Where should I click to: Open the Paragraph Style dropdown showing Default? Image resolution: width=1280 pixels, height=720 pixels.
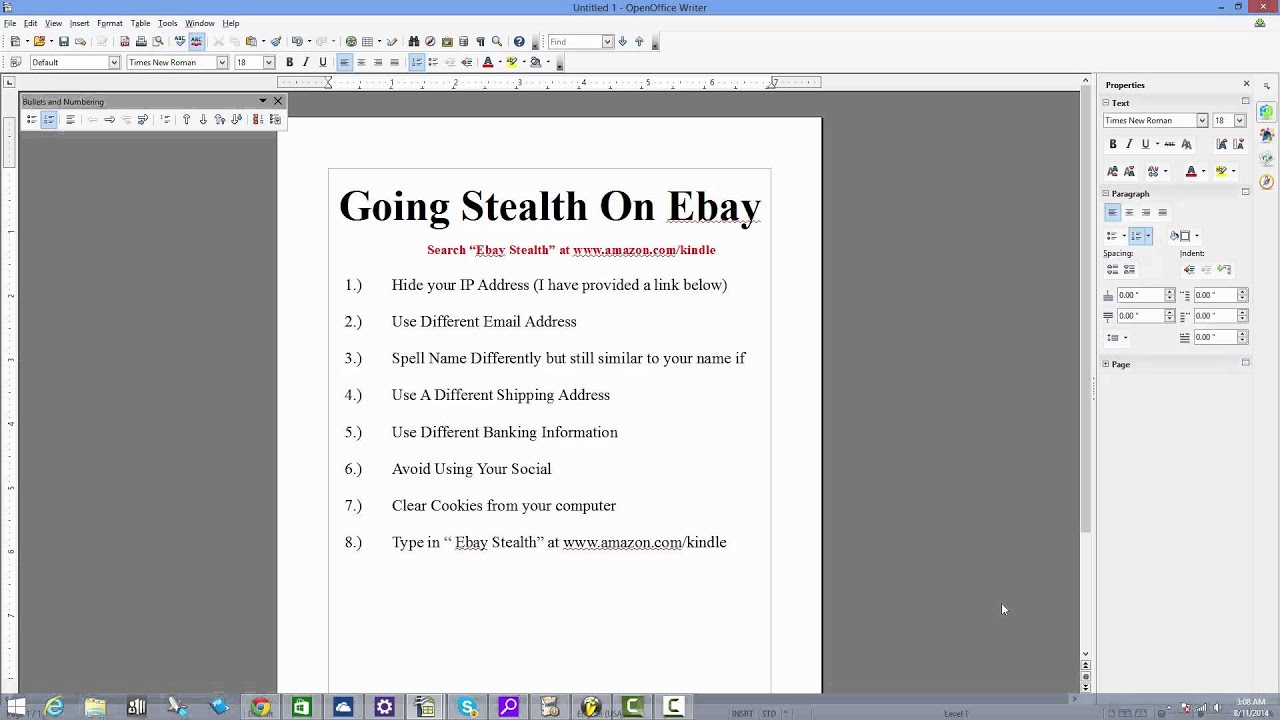point(114,63)
